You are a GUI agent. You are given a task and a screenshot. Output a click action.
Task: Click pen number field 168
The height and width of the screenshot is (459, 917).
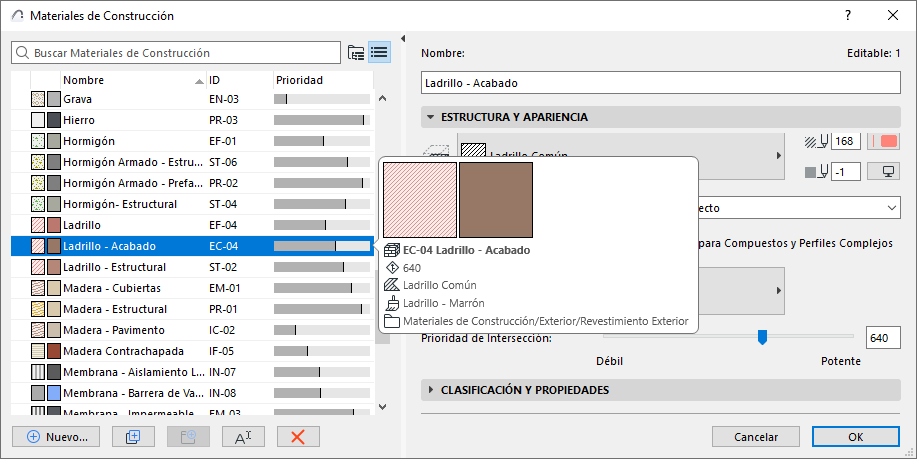coord(845,142)
